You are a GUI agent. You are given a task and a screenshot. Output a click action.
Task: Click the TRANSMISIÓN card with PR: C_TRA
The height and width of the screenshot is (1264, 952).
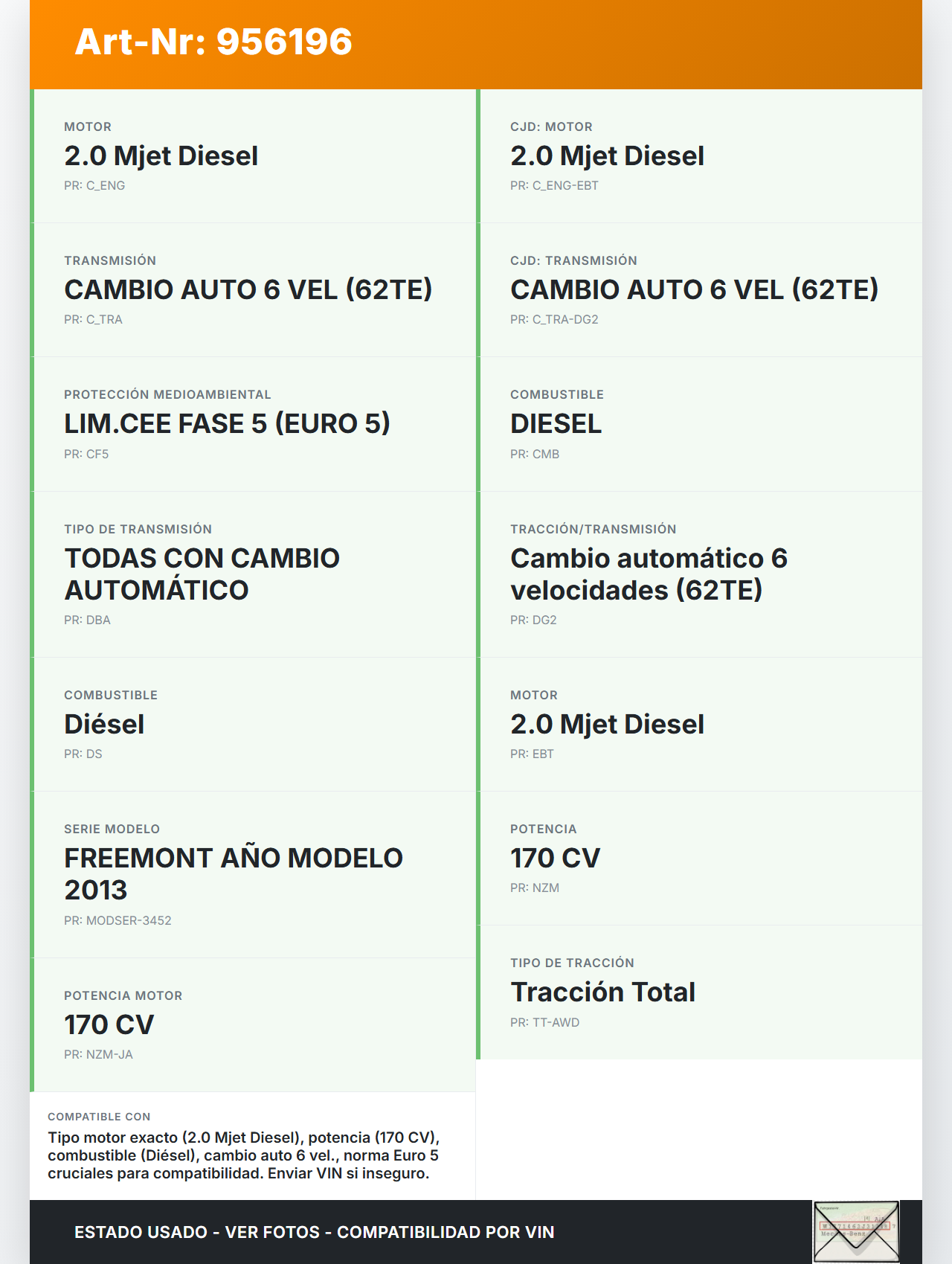point(254,290)
